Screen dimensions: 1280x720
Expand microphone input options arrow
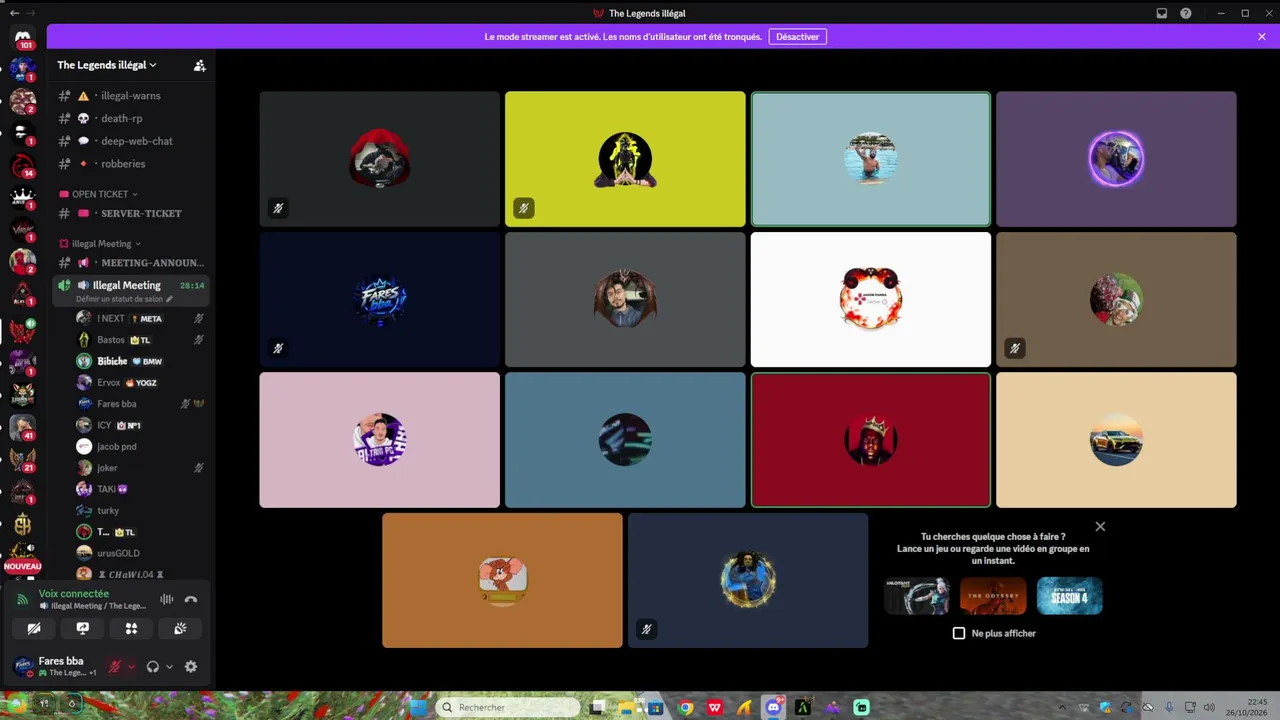pos(131,667)
